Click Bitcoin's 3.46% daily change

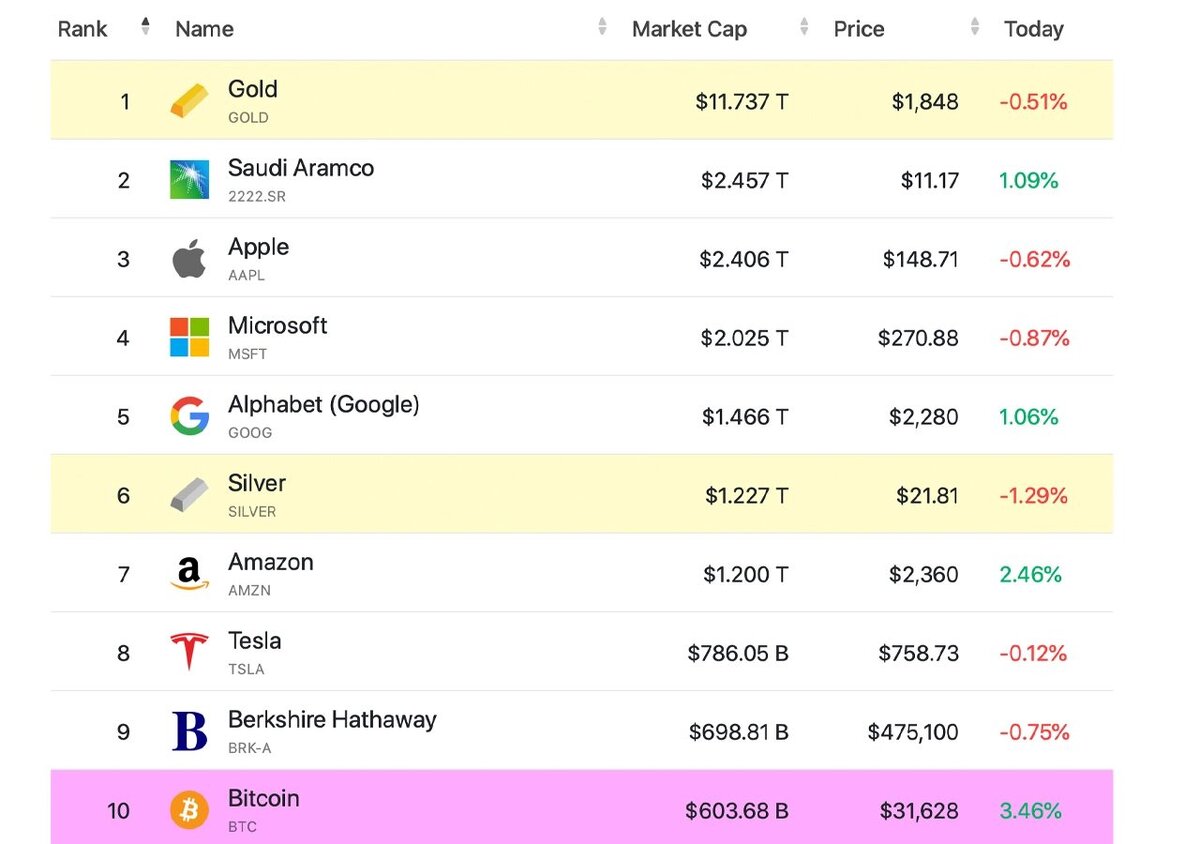pyautogui.click(x=1030, y=811)
